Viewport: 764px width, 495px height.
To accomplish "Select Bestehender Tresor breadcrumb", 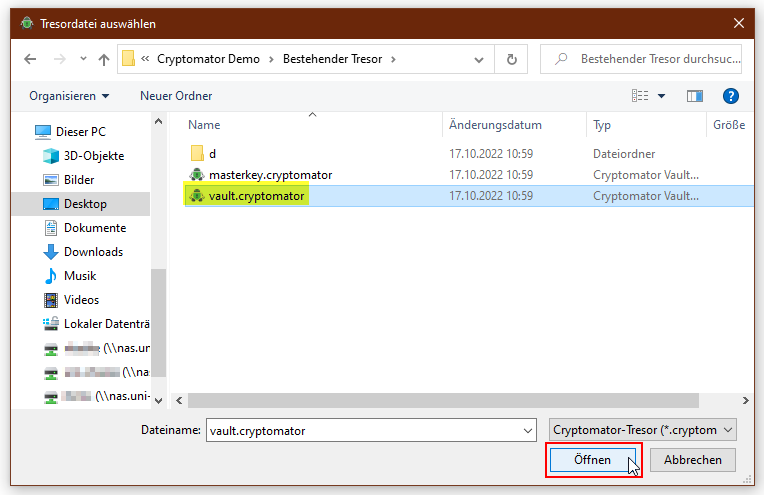I will click(332, 59).
